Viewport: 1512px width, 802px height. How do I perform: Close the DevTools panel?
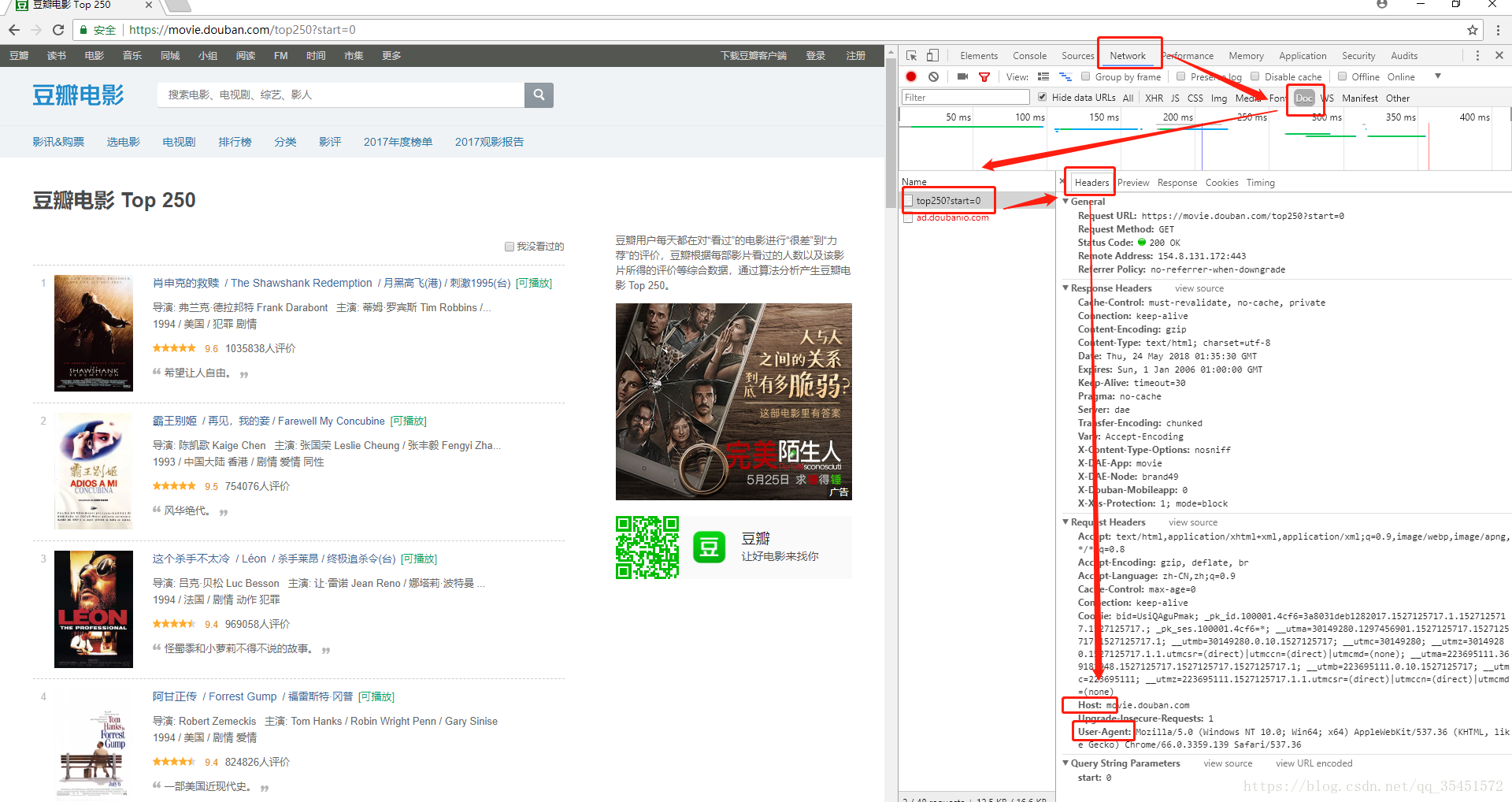click(x=1499, y=56)
